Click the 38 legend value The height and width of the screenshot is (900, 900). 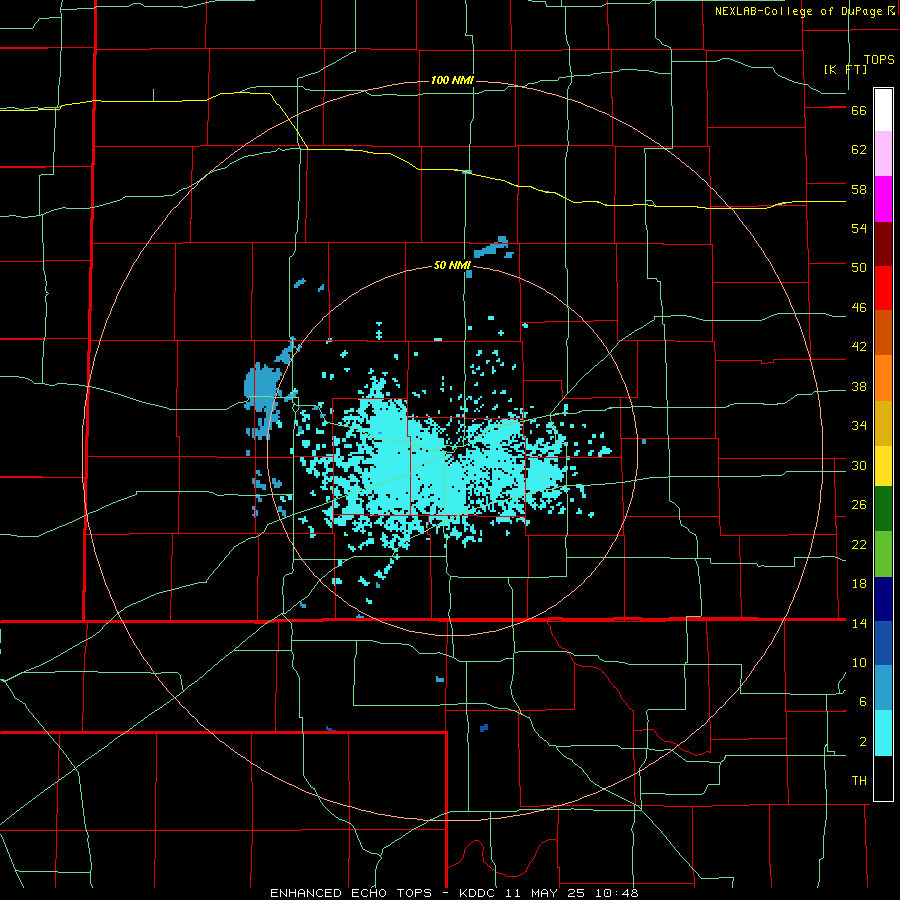[x=859, y=386]
